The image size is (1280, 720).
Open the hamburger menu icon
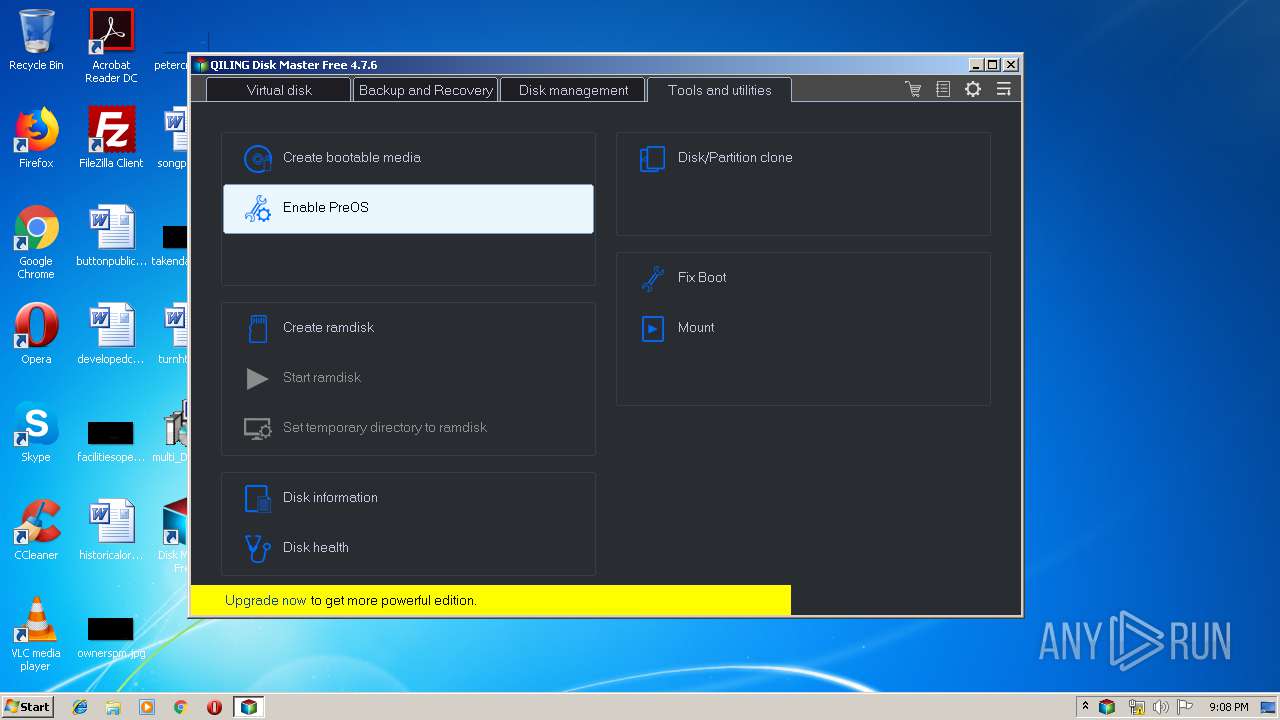click(1003, 89)
